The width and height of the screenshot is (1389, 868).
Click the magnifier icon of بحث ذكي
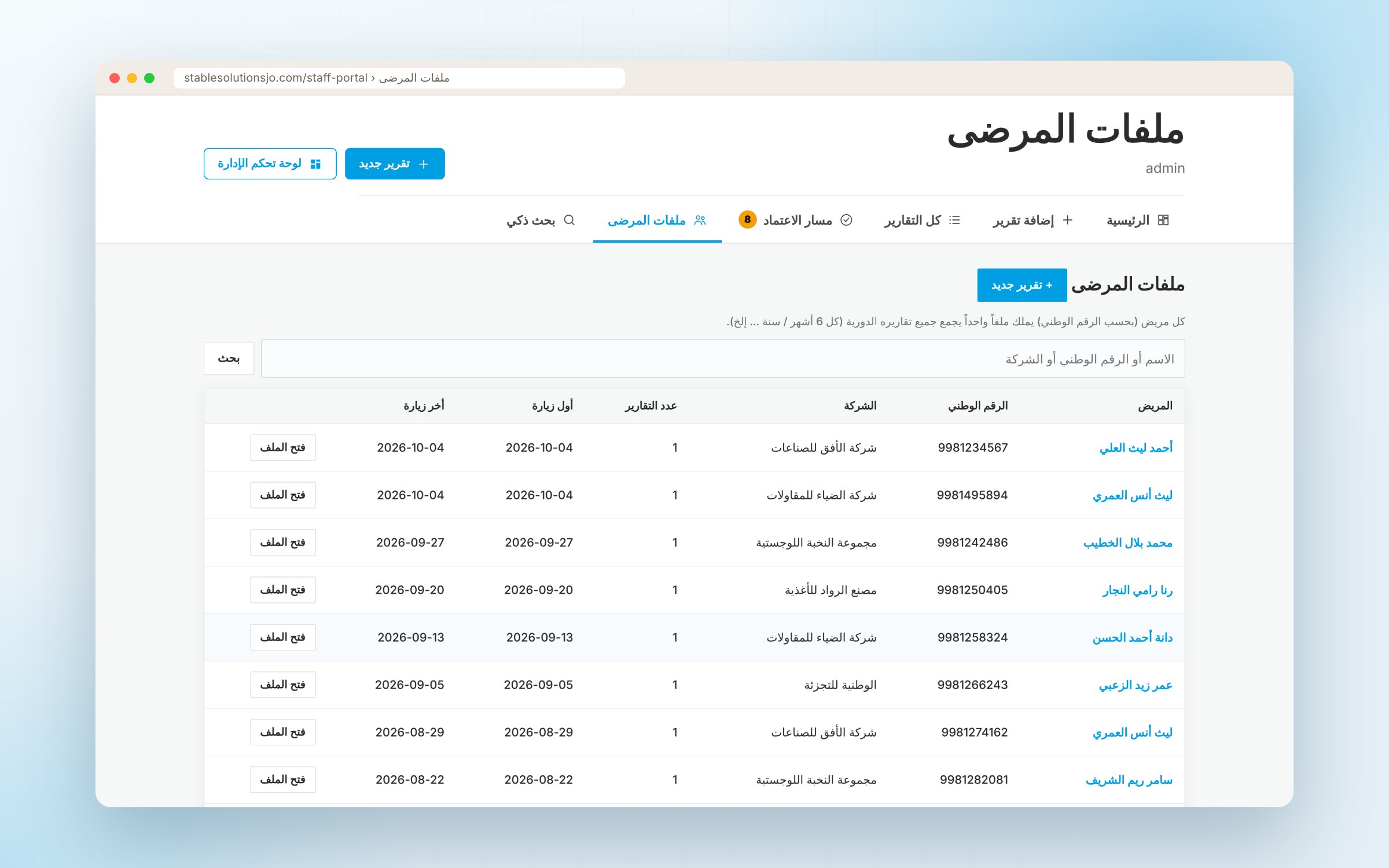point(569,220)
